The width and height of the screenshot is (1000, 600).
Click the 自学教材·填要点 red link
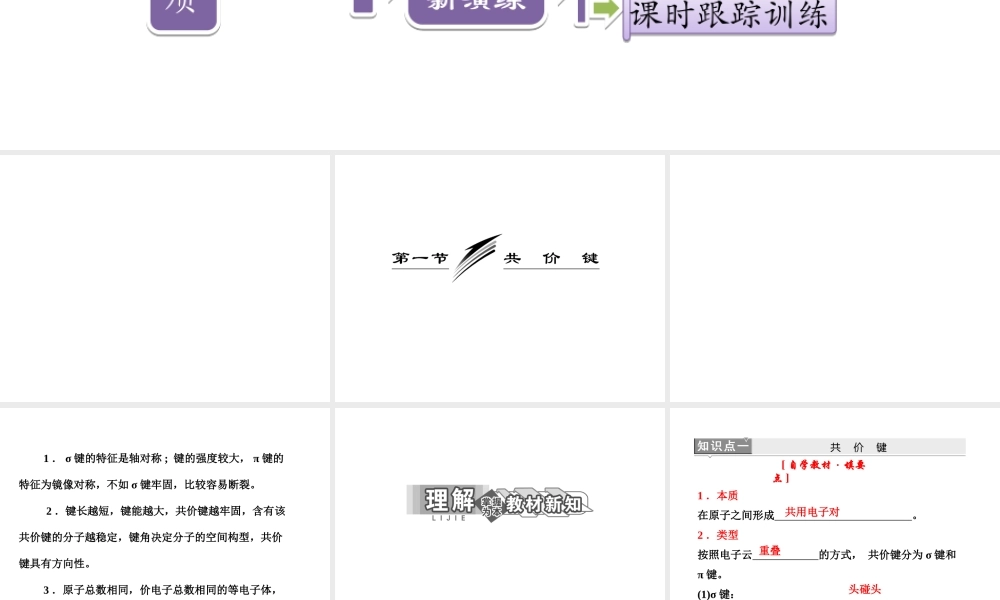click(825, 466)
